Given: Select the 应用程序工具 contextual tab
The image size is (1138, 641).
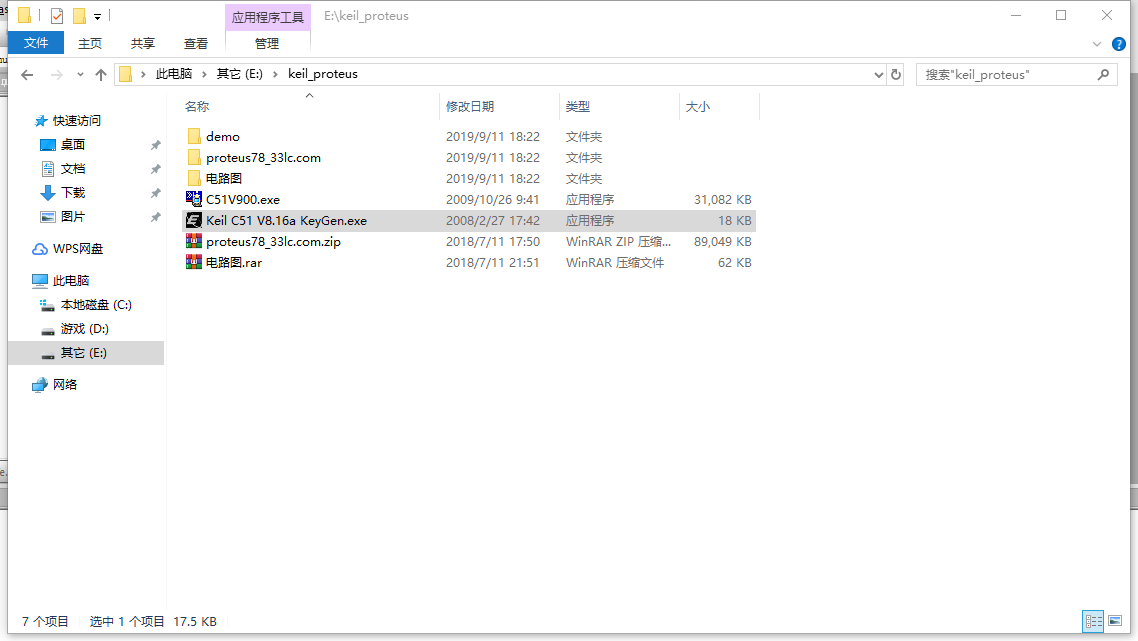Looking at the screenshot, I should [268, 17].
